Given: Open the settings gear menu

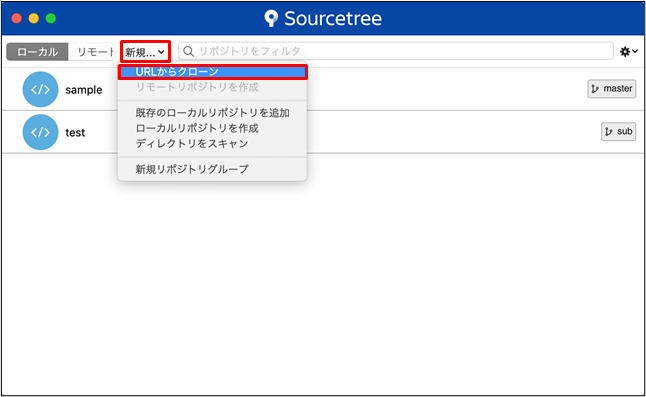Looking at the screenshot, I should (629, 51).
